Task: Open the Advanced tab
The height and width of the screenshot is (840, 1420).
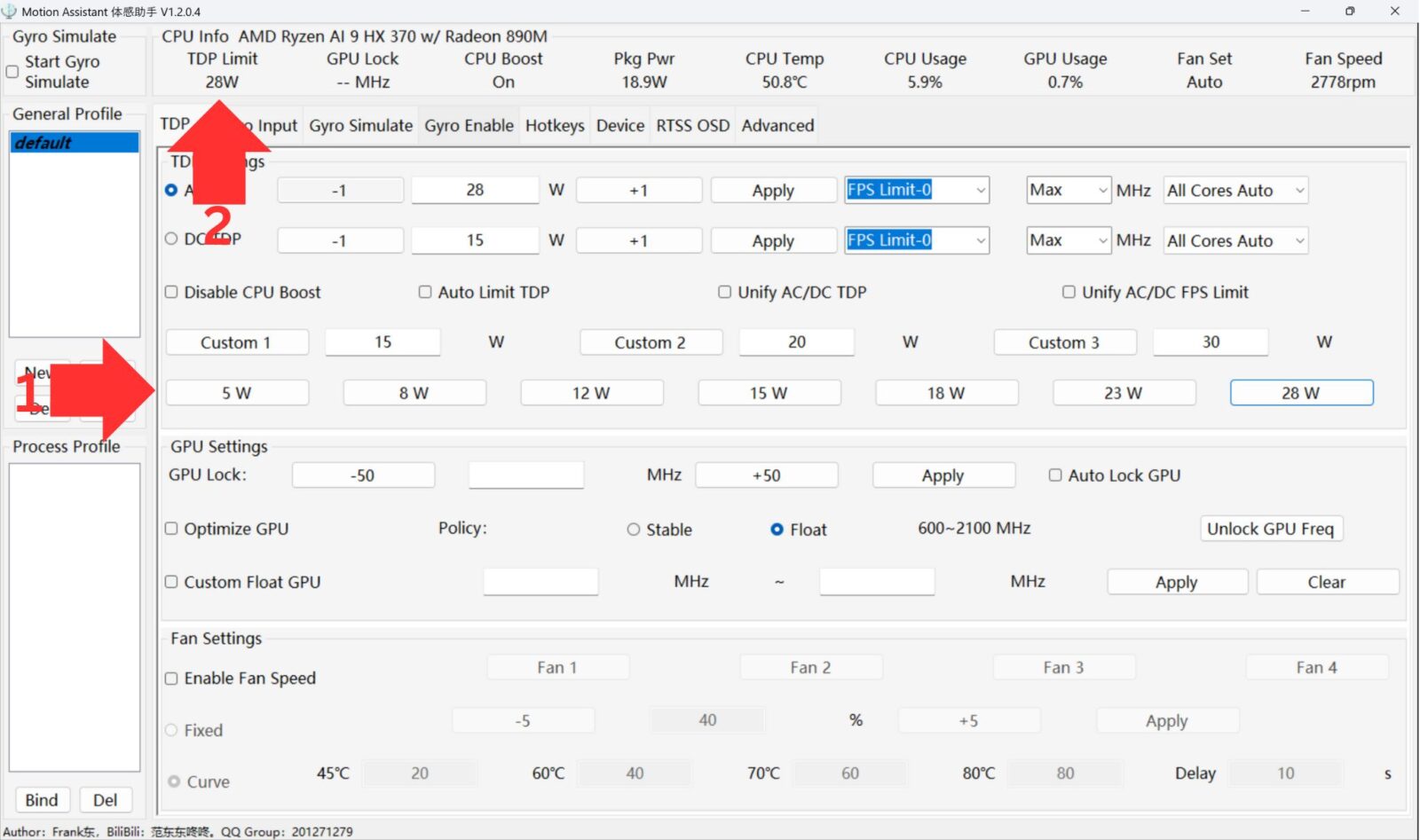Action: 777,125
